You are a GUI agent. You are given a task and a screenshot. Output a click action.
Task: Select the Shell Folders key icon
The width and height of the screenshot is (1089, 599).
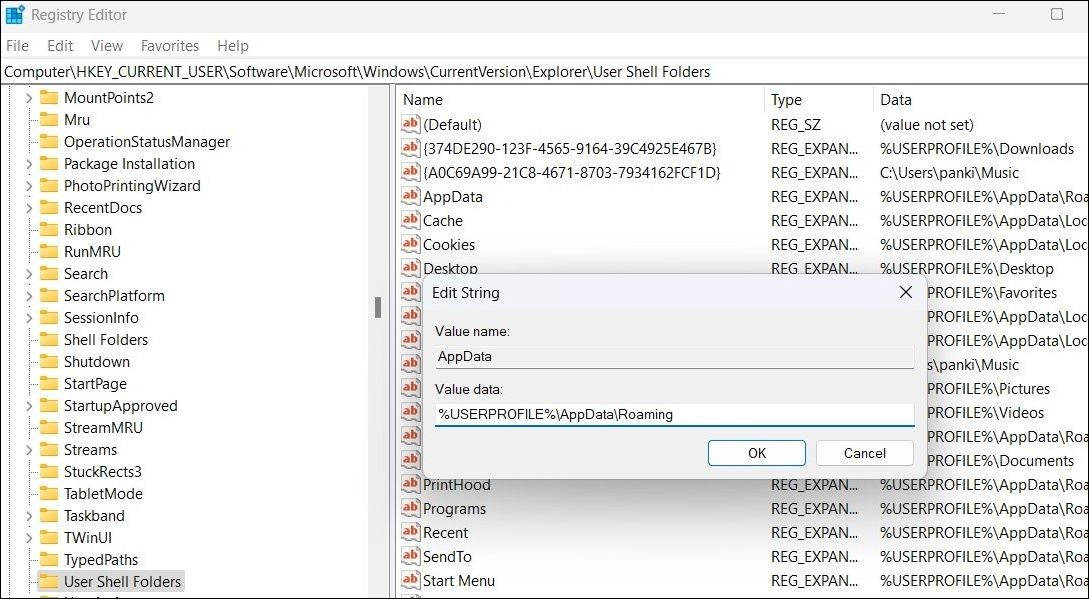(49, 340)
